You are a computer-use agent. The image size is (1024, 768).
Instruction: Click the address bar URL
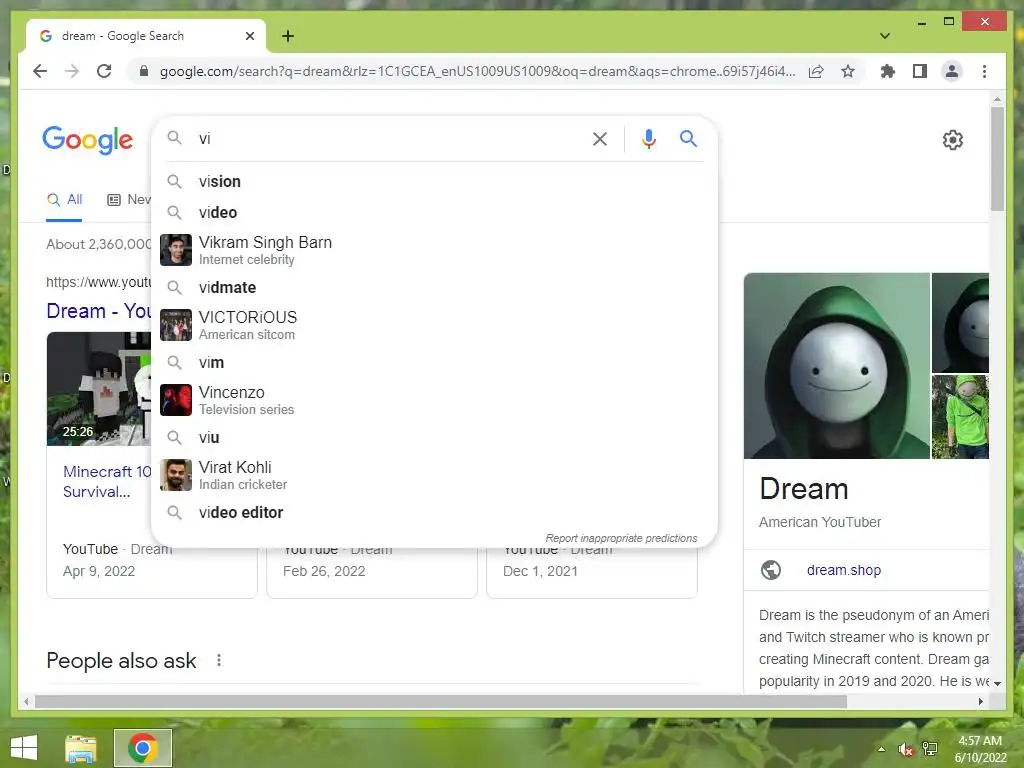[477, 71]
